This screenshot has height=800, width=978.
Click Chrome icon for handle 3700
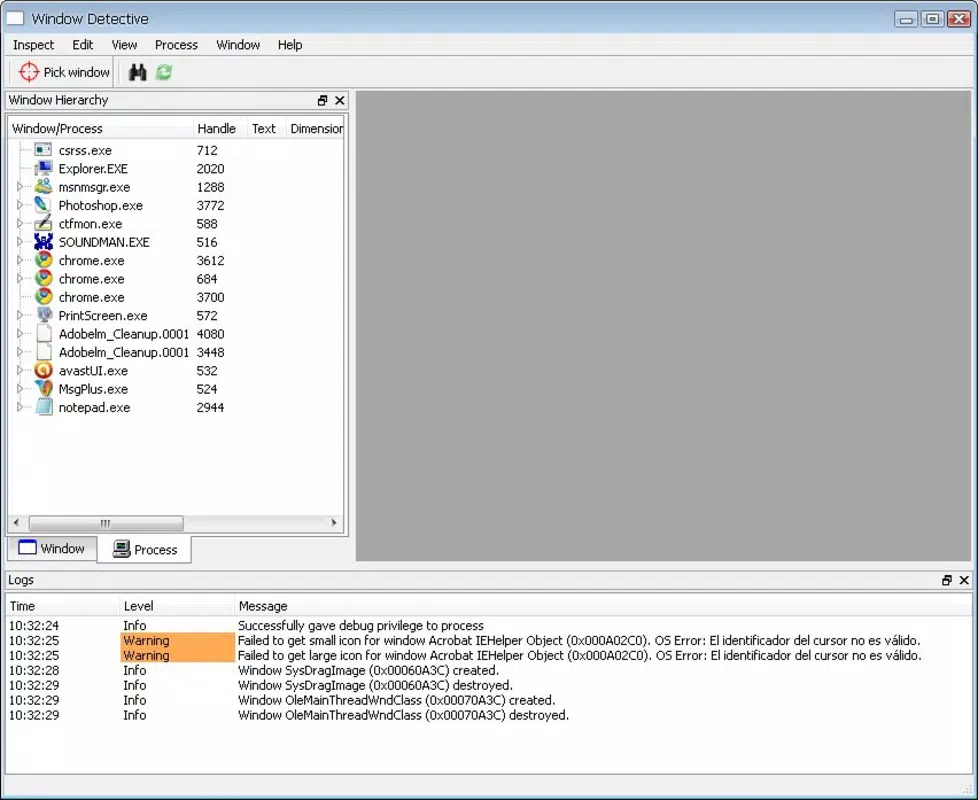pos(43,297)
